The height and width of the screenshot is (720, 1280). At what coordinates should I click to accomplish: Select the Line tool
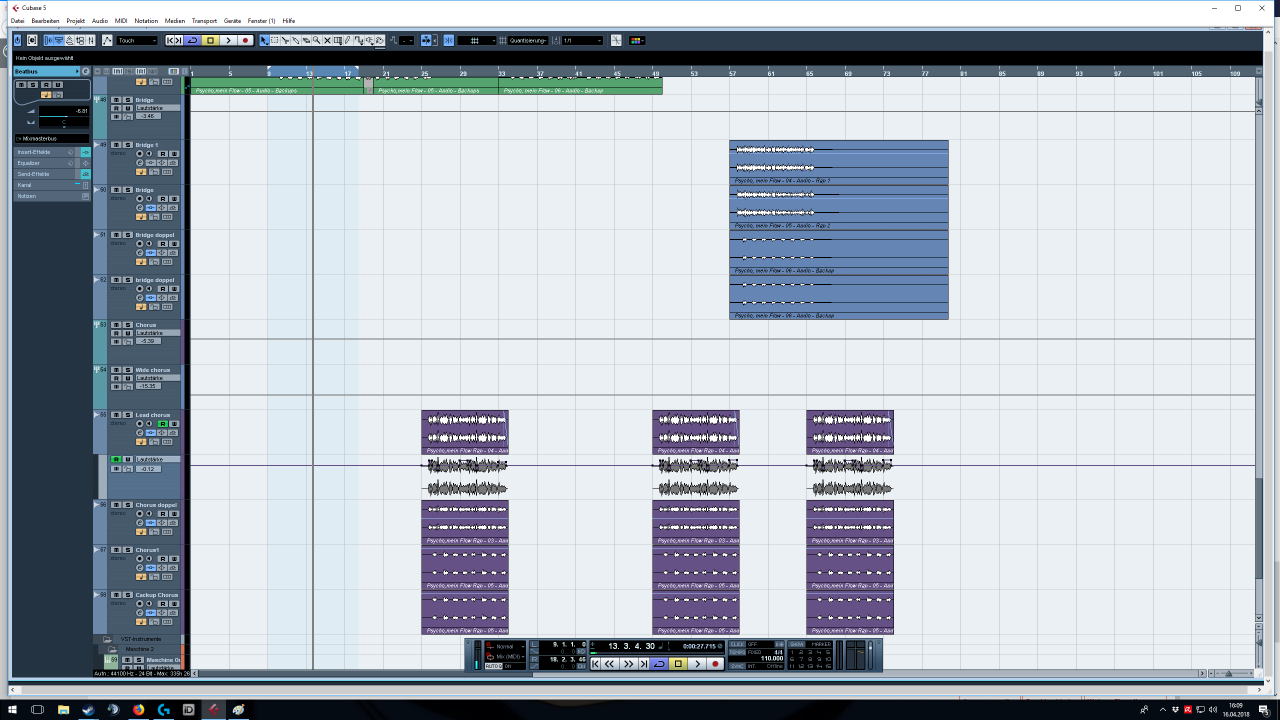(x=358, y=40)
